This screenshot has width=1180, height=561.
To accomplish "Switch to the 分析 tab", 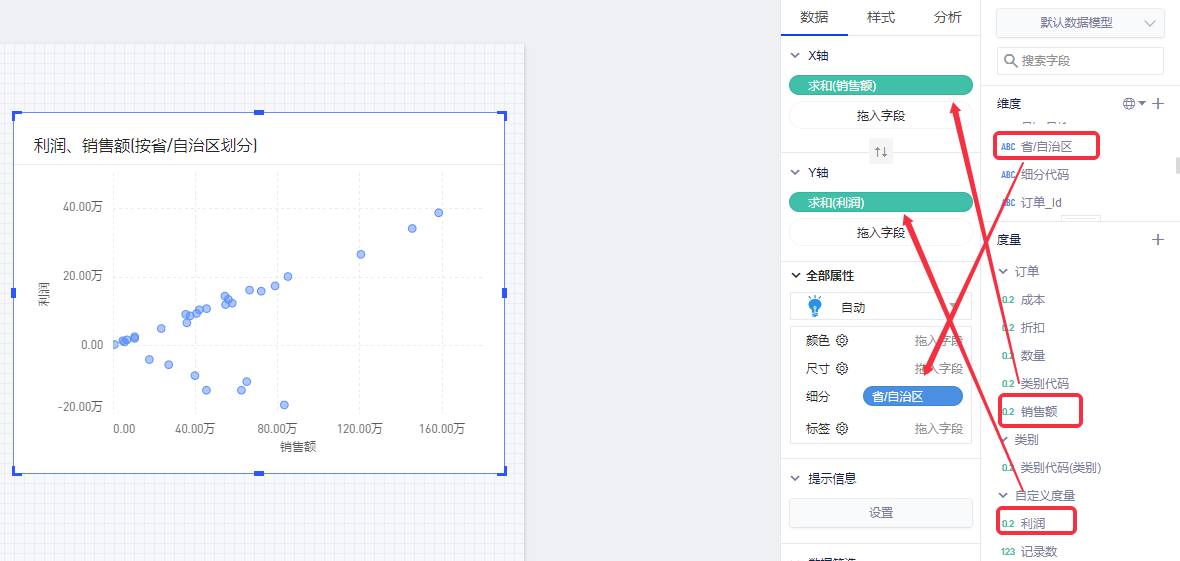I will click(x=947, y=17).
